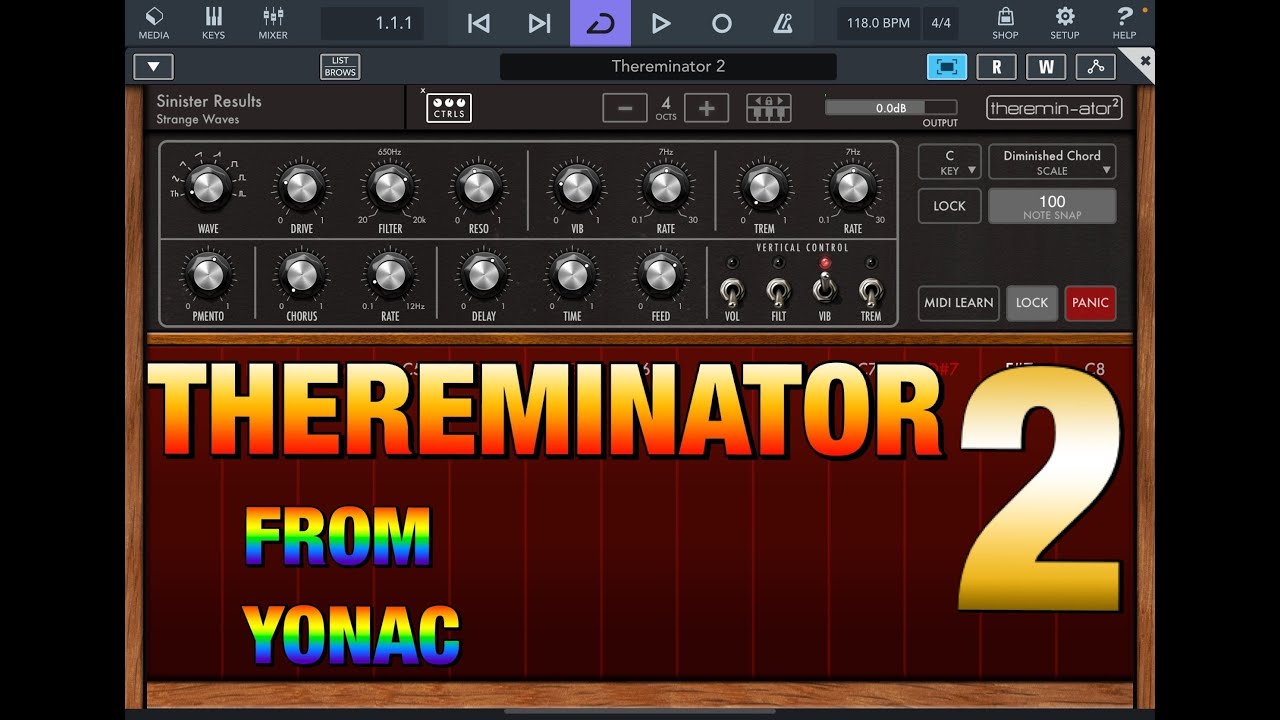Screen dimensions: 1280x720
Task: Open the List Brows preset browser
Action: tap(340, 67)
